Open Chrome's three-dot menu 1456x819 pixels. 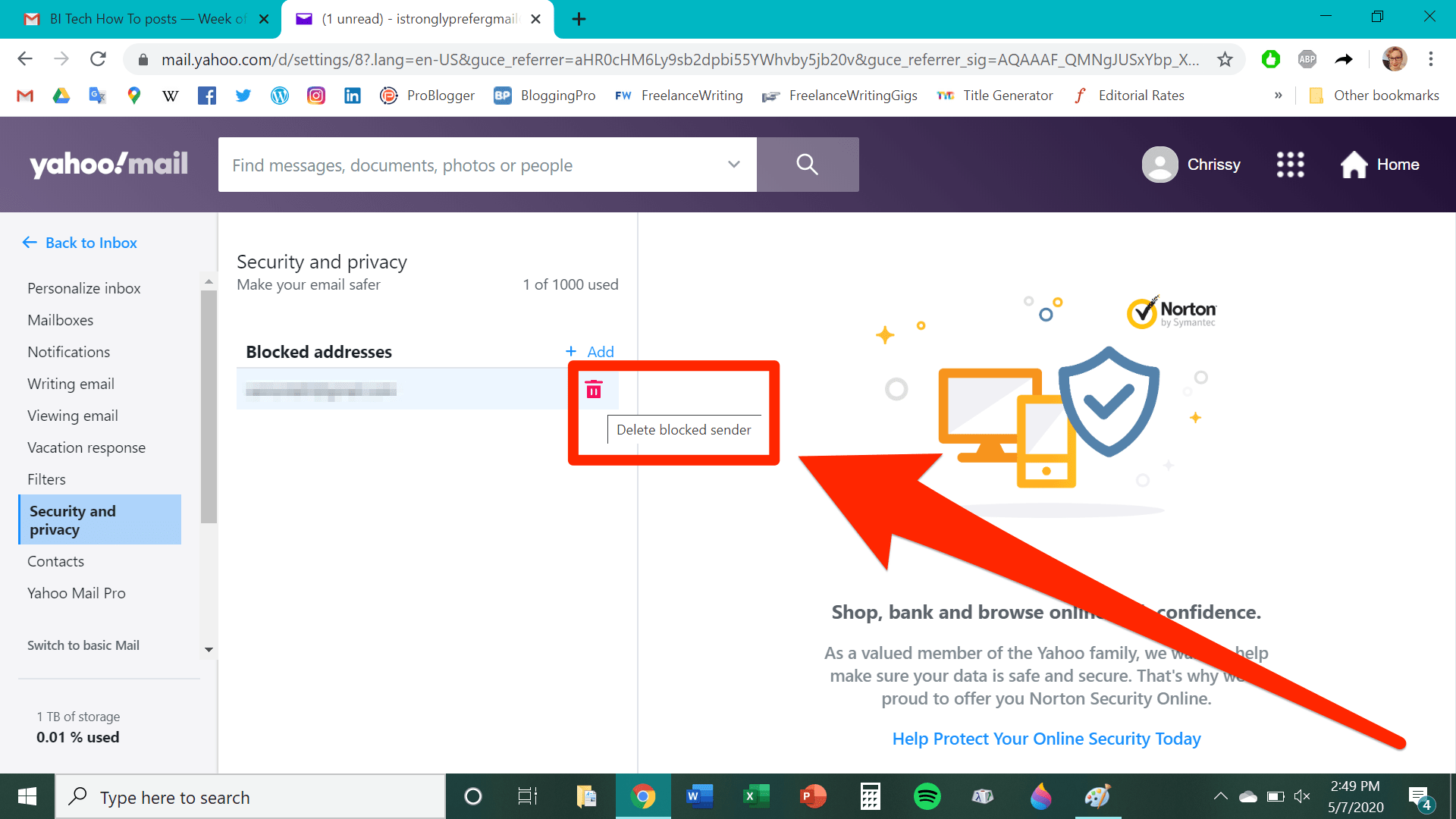click(1431, 59)
